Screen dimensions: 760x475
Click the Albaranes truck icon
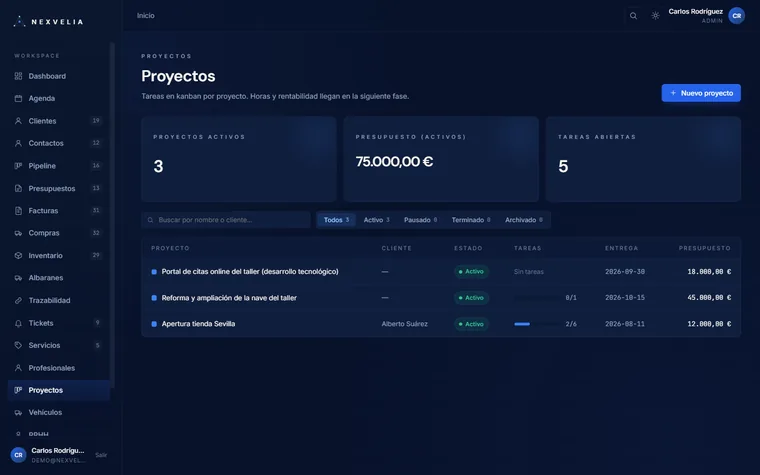(18, 278)
